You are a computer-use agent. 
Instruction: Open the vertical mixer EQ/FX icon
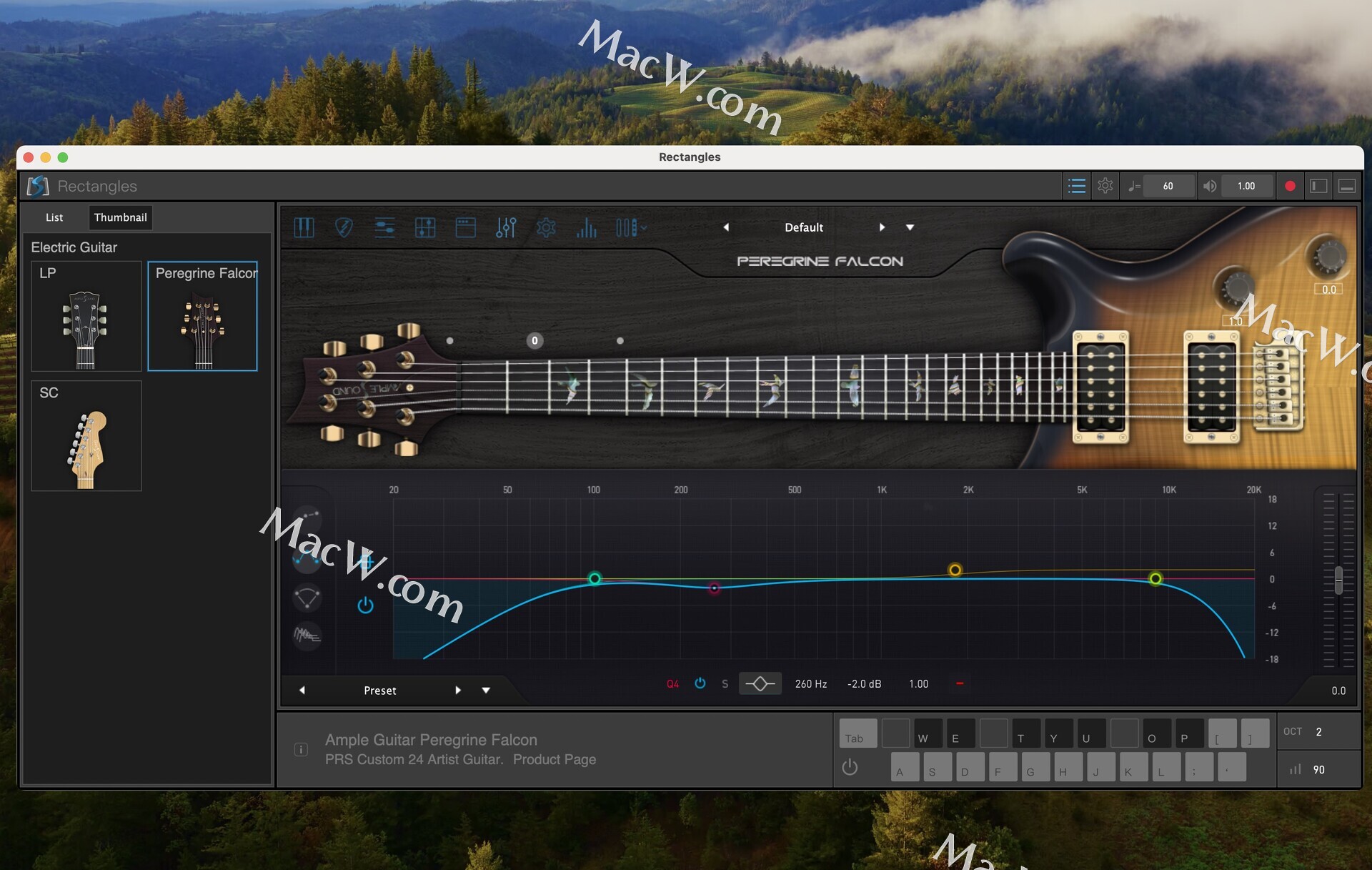[506, 228]
